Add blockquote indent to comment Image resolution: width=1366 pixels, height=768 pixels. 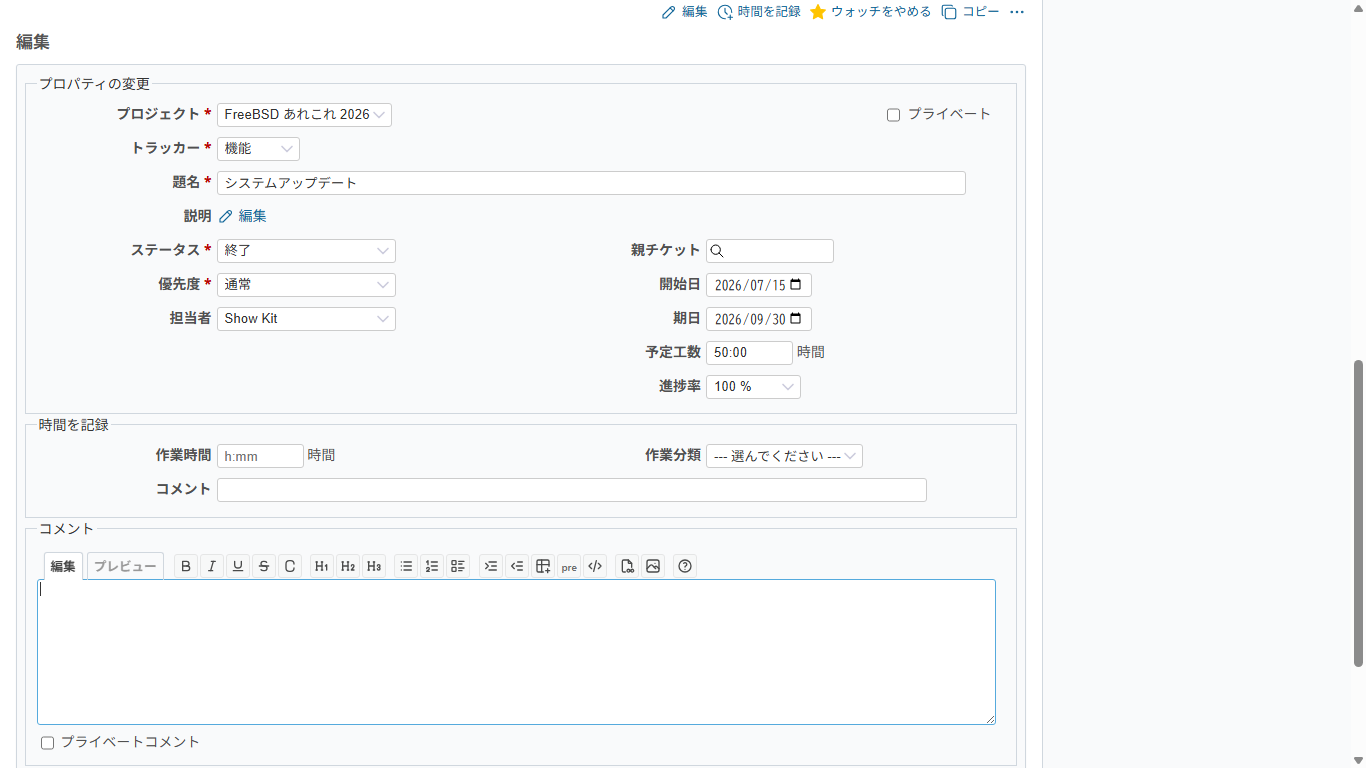[x=491, y=566]
